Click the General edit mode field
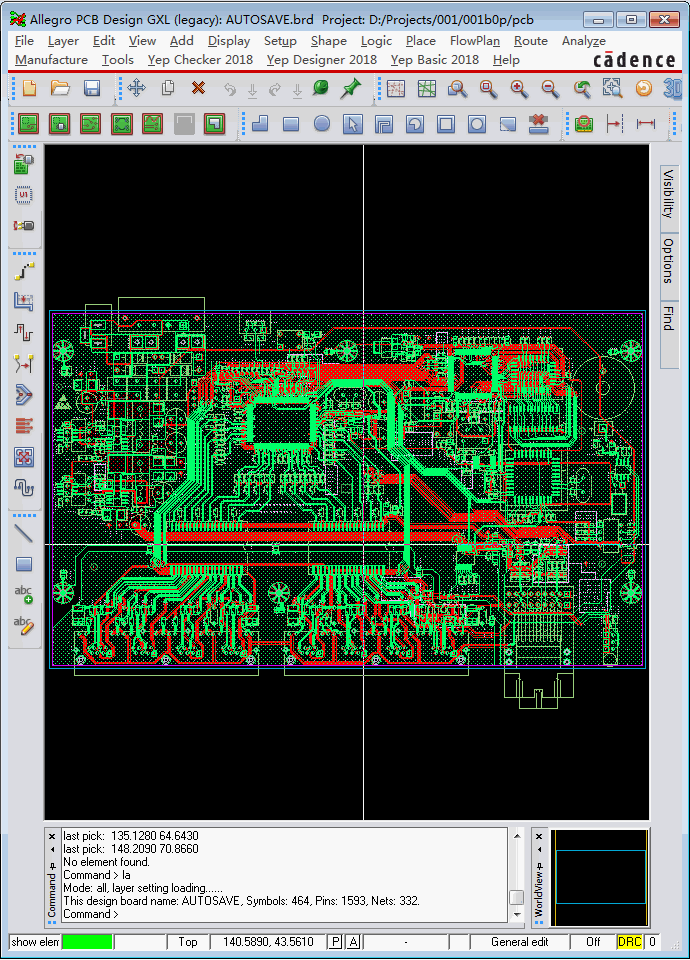690x960 pixels. [519, 942]
